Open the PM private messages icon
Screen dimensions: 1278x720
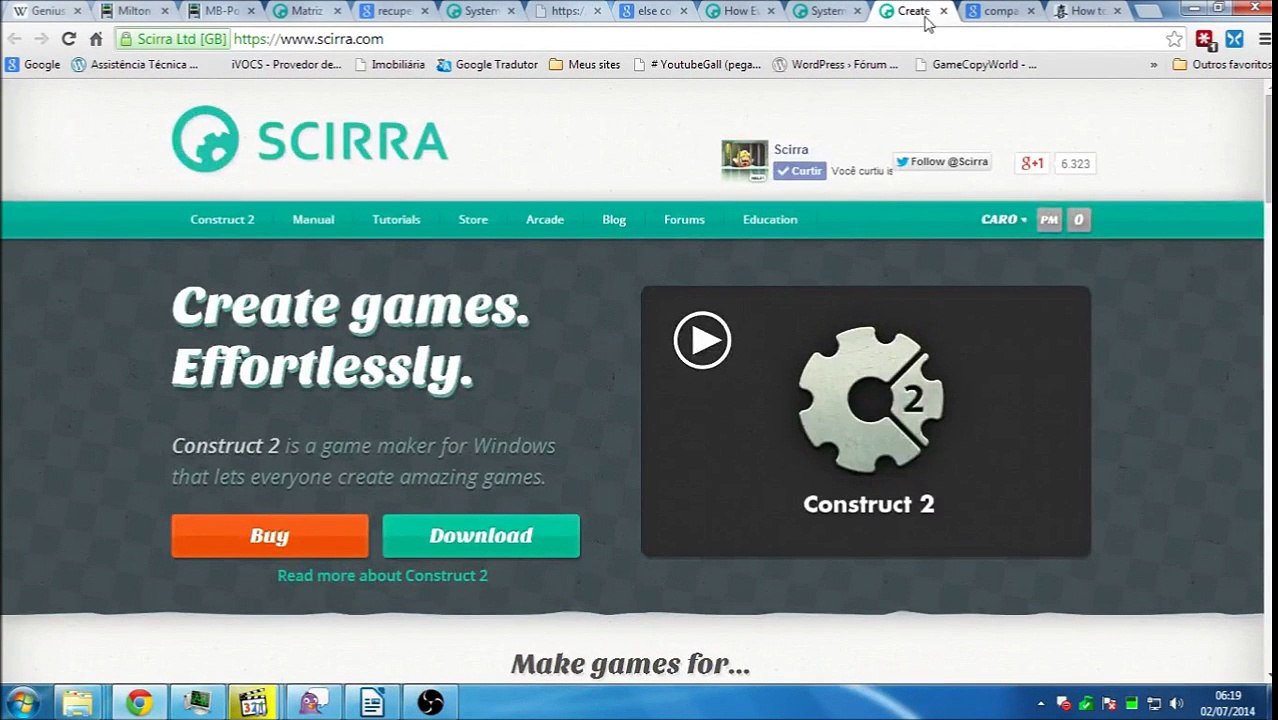tap(1048, 219)
